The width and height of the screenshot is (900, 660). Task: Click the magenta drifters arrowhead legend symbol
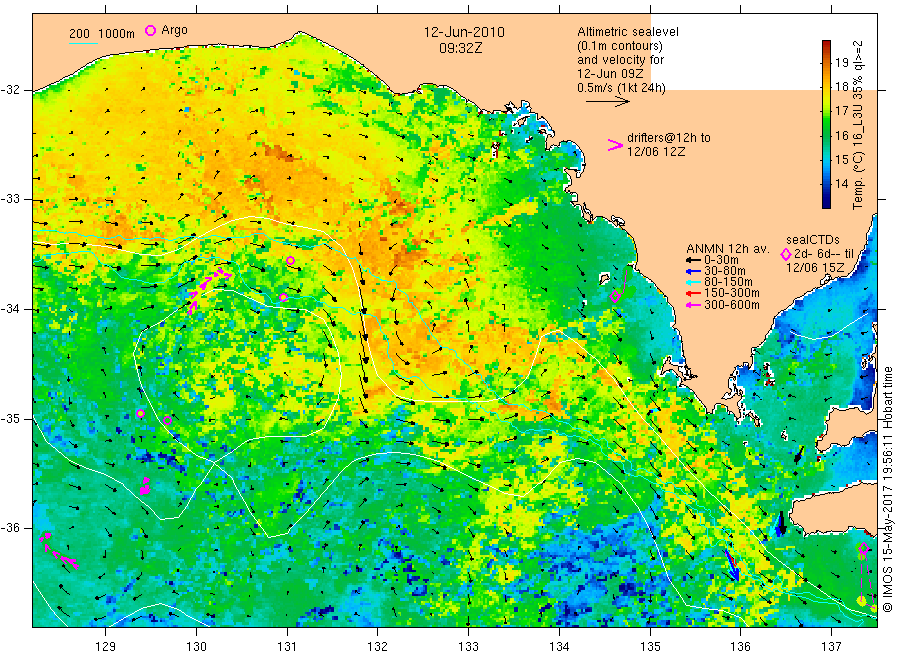[x=615, y=145]
